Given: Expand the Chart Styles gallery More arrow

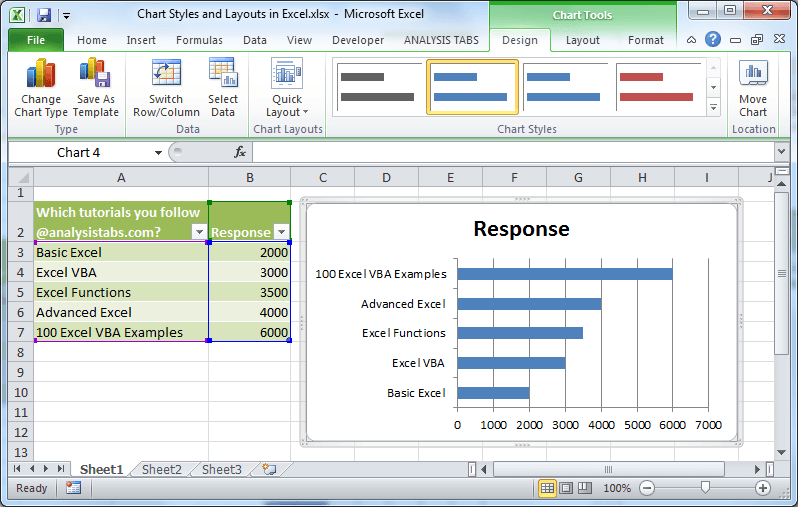Looking at the screenshot, I should tap(713, 107).
